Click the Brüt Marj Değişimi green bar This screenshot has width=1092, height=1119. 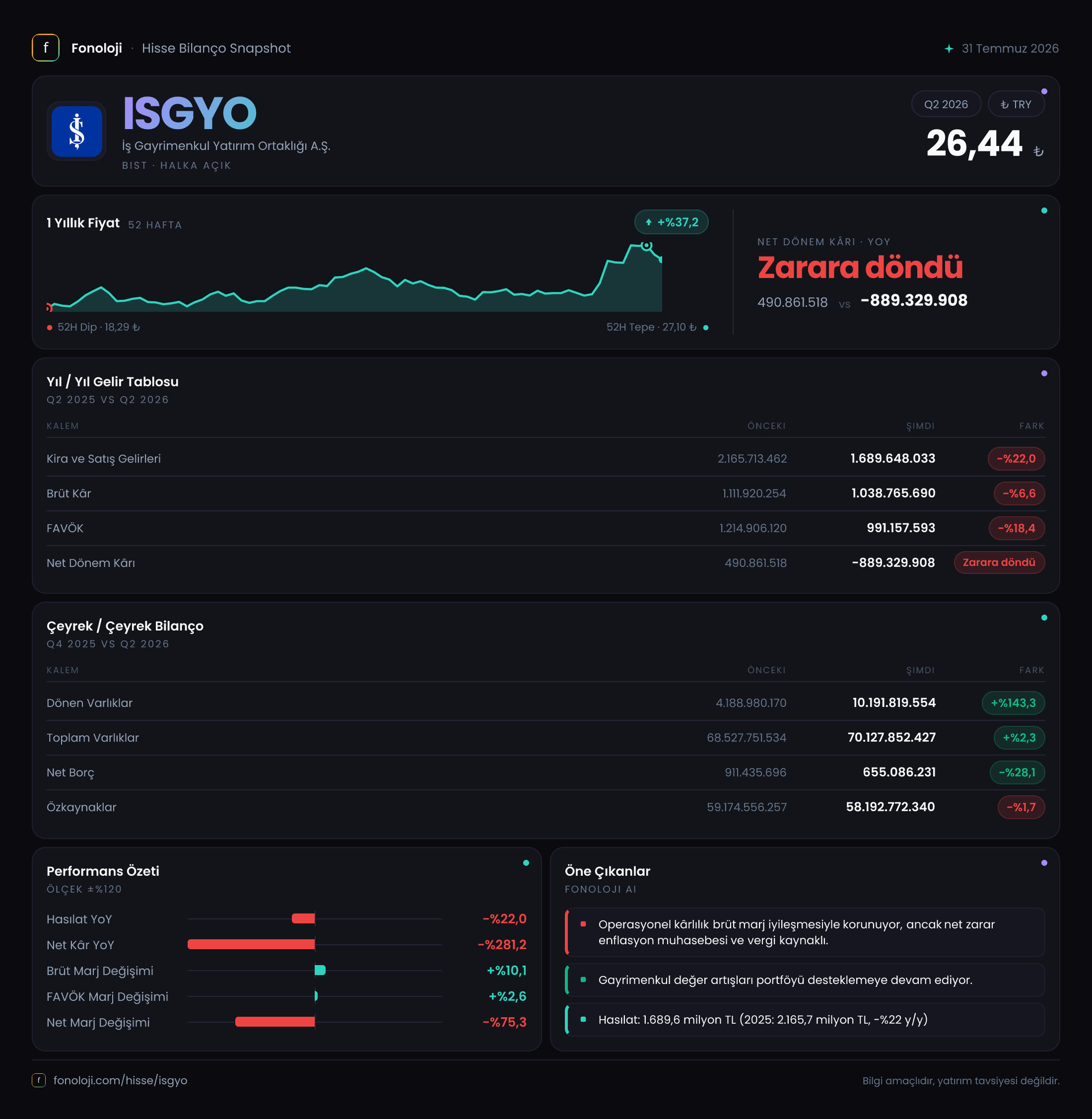pyautogui.click(x=320, y=970)
